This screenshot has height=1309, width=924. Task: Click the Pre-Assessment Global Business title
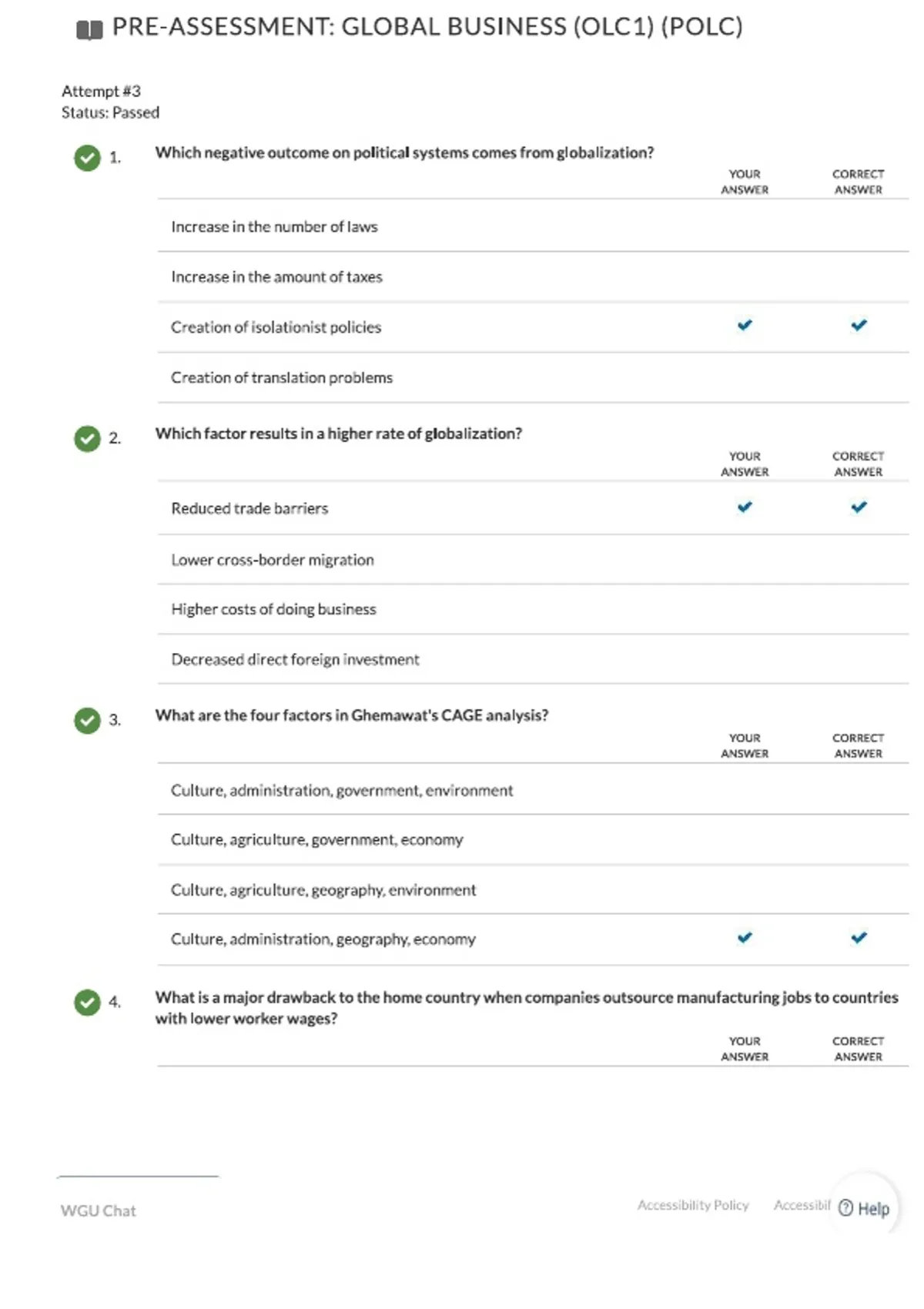coord(427,27)
